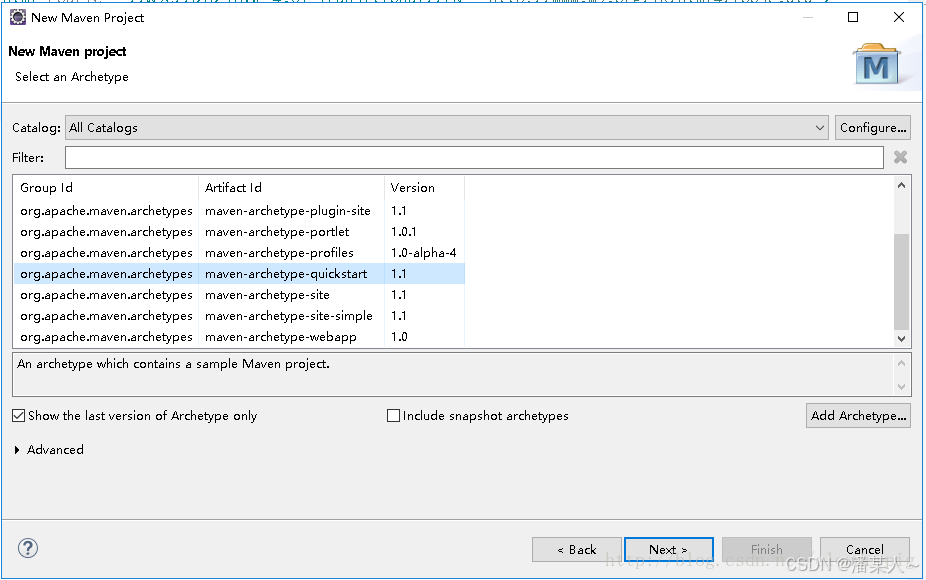Click the Eclipse icon in the title bar
The height and width of the screenshot is (580, 926).
18,17
